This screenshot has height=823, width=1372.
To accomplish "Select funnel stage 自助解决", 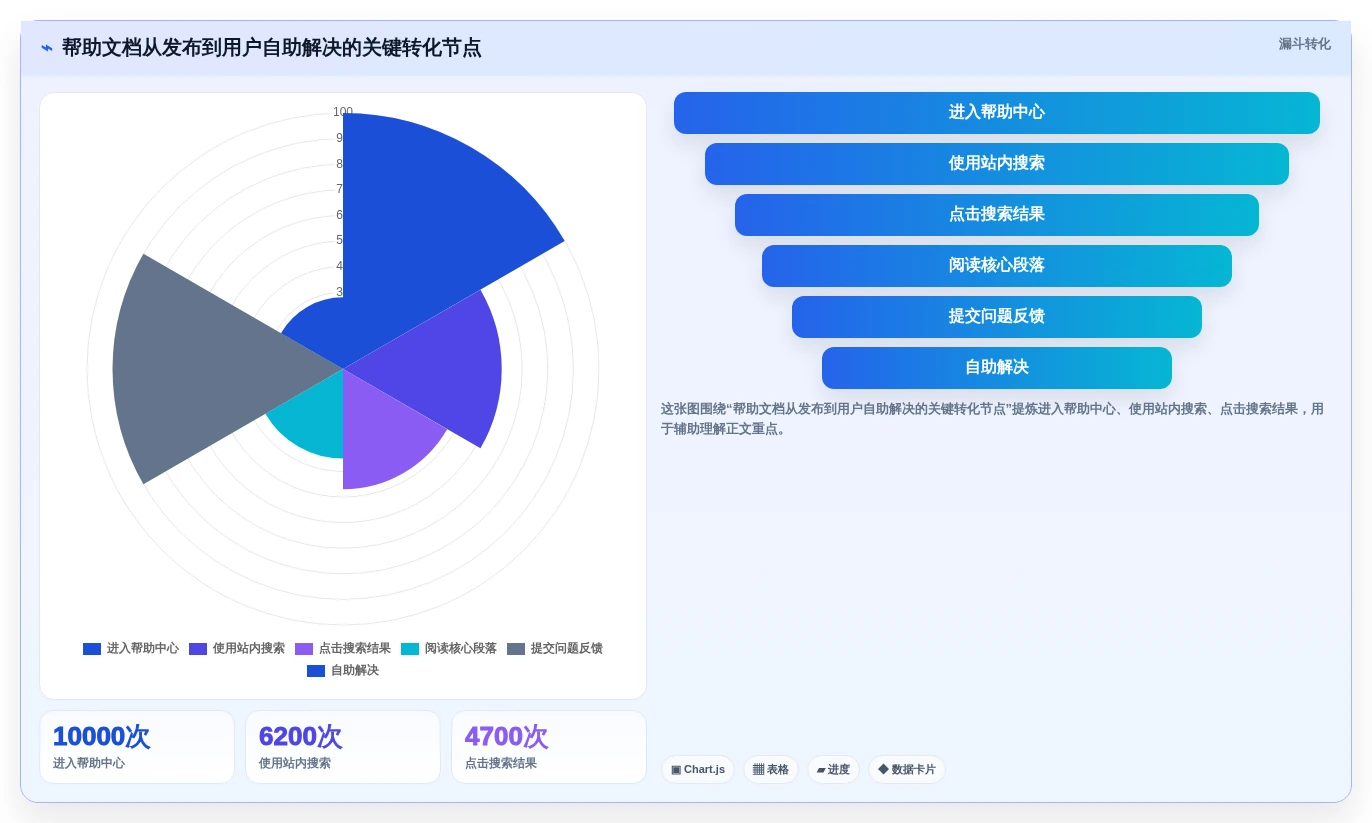I will pos(997,368).
